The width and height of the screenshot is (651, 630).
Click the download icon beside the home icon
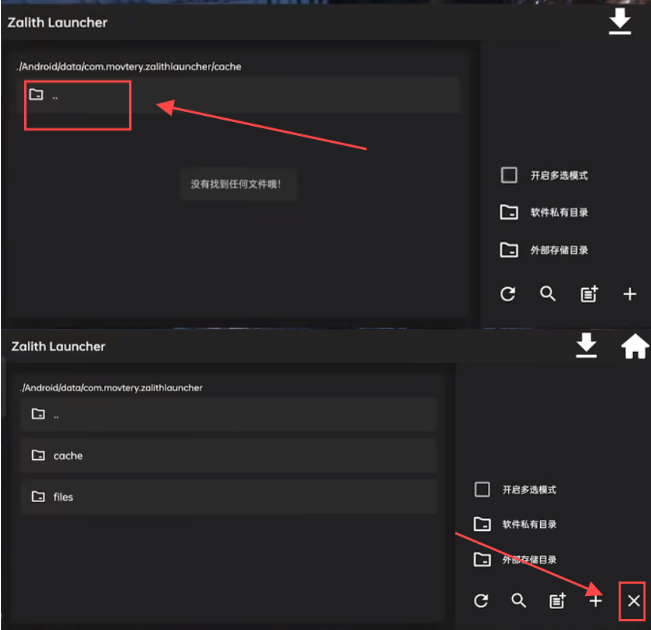(586, 346)
